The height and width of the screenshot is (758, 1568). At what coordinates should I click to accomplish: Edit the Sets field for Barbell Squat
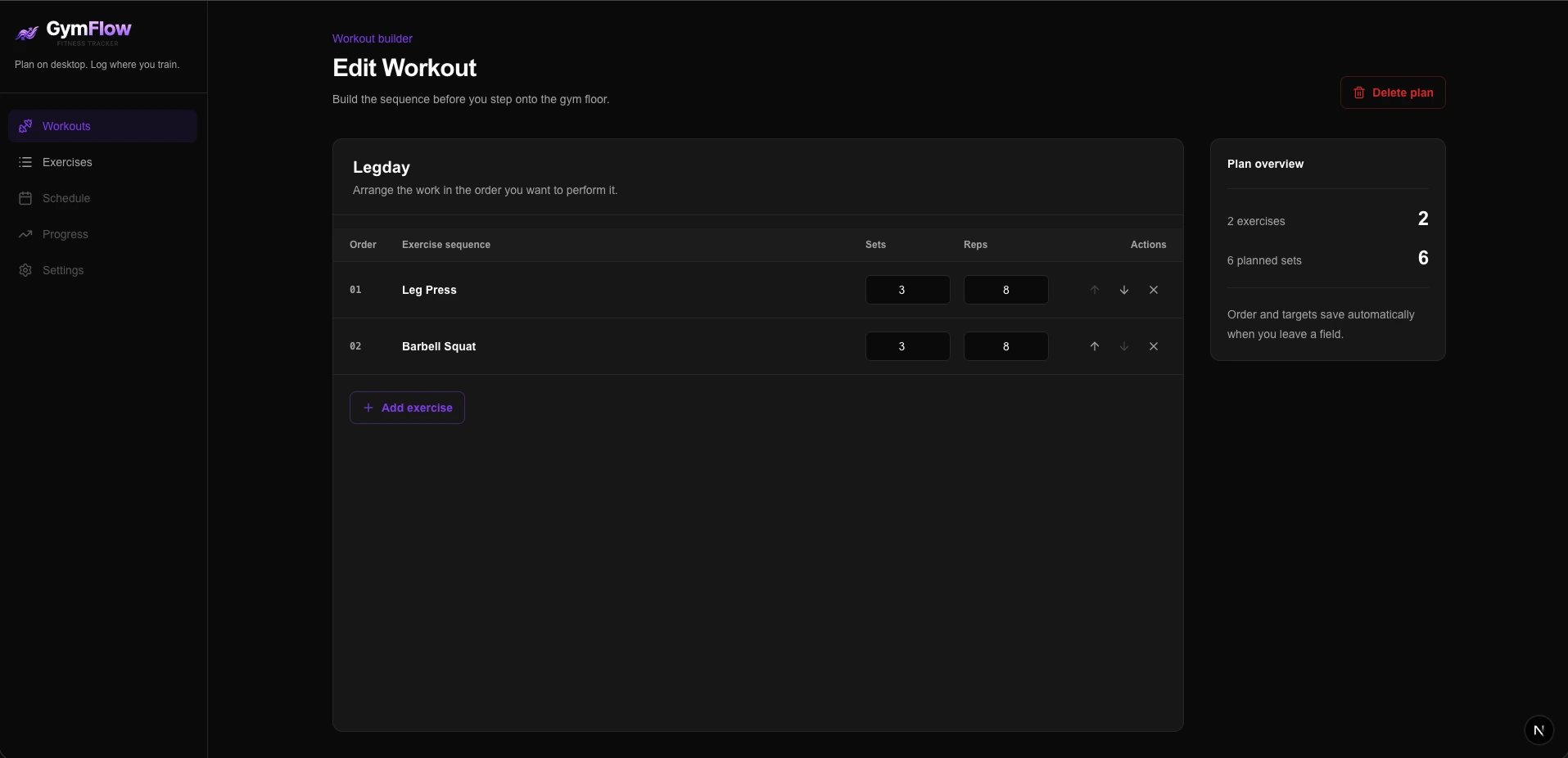point(908,346)
